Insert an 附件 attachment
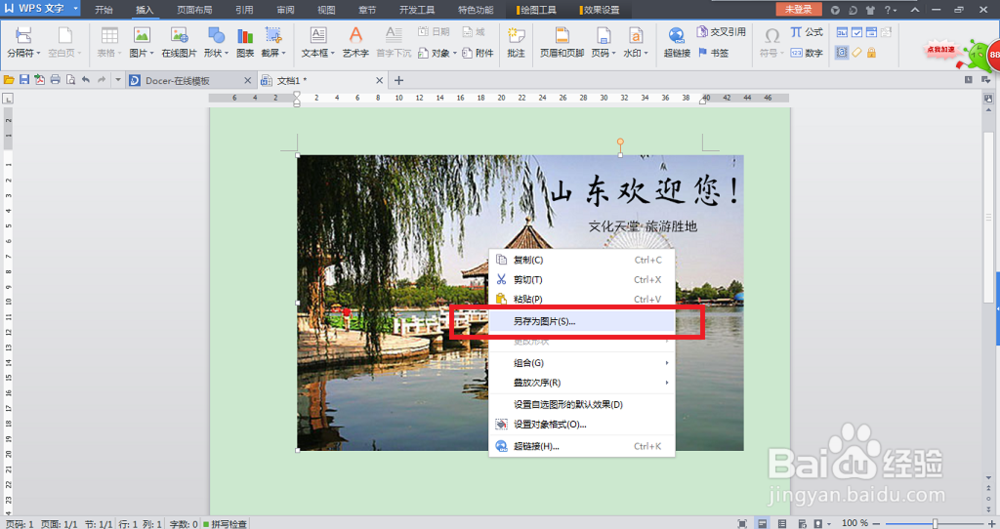 [478, 53]
